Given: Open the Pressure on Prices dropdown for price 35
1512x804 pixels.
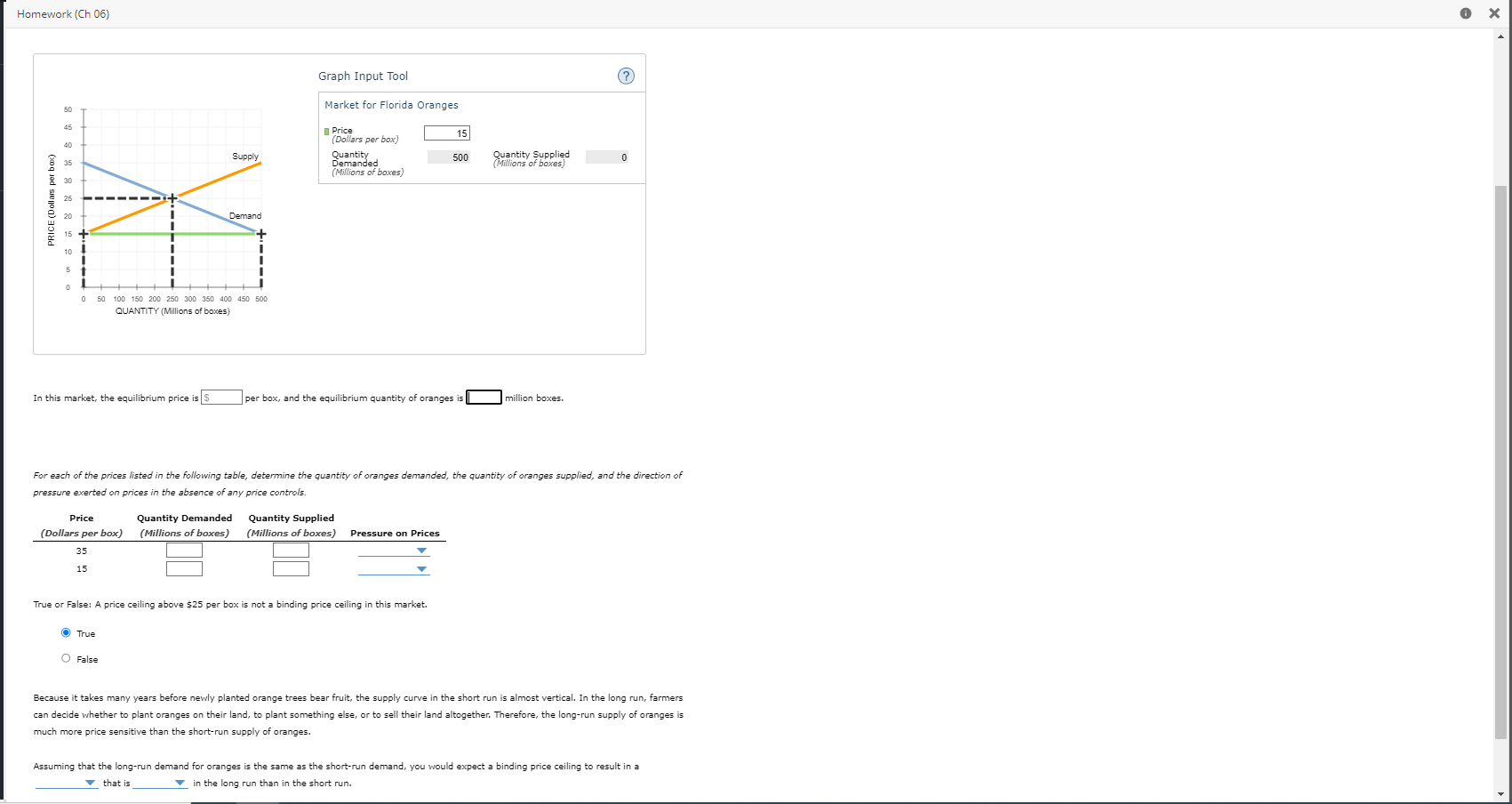Looking at the screenshot, I should pyautogui.click(x=394, y=551).
